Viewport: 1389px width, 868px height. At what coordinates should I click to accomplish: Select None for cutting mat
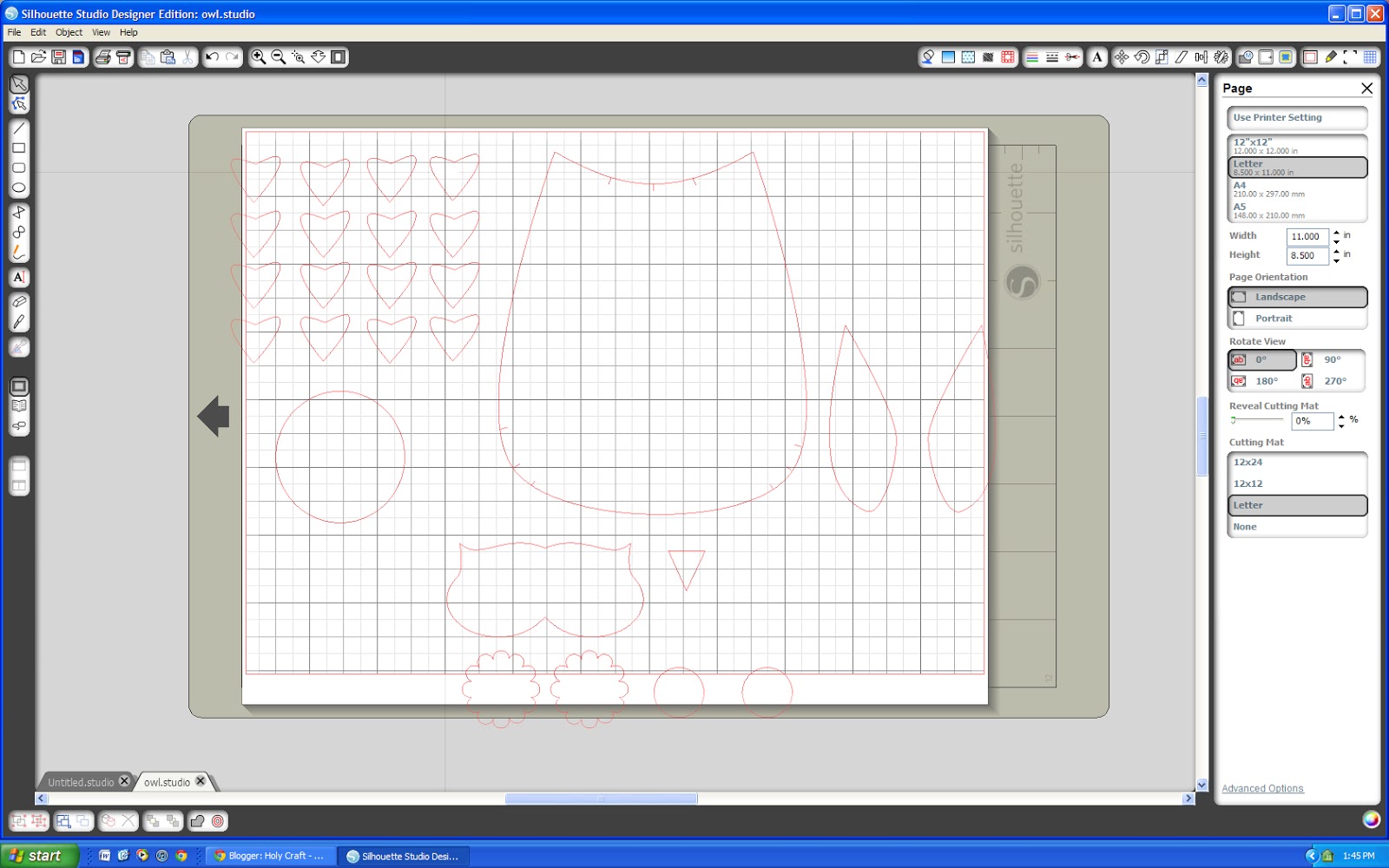tap(1298, 527)
